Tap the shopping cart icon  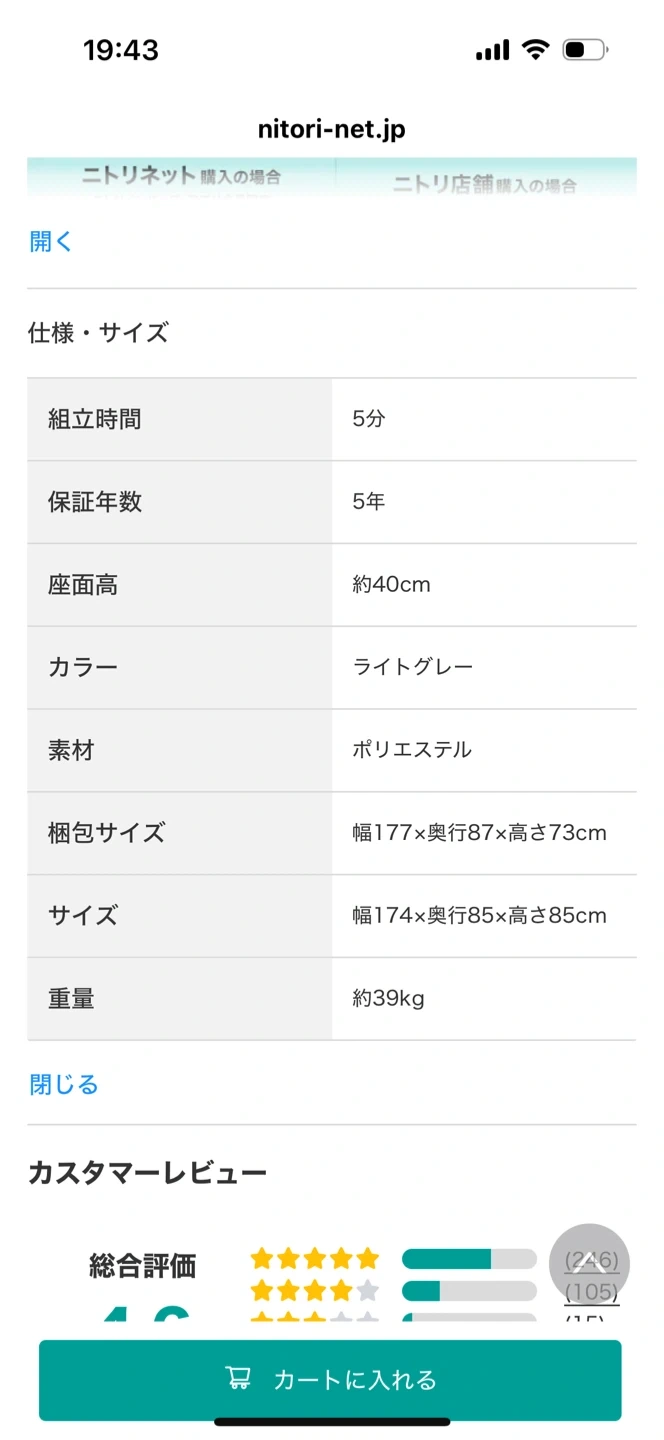tap(238, 1379)
